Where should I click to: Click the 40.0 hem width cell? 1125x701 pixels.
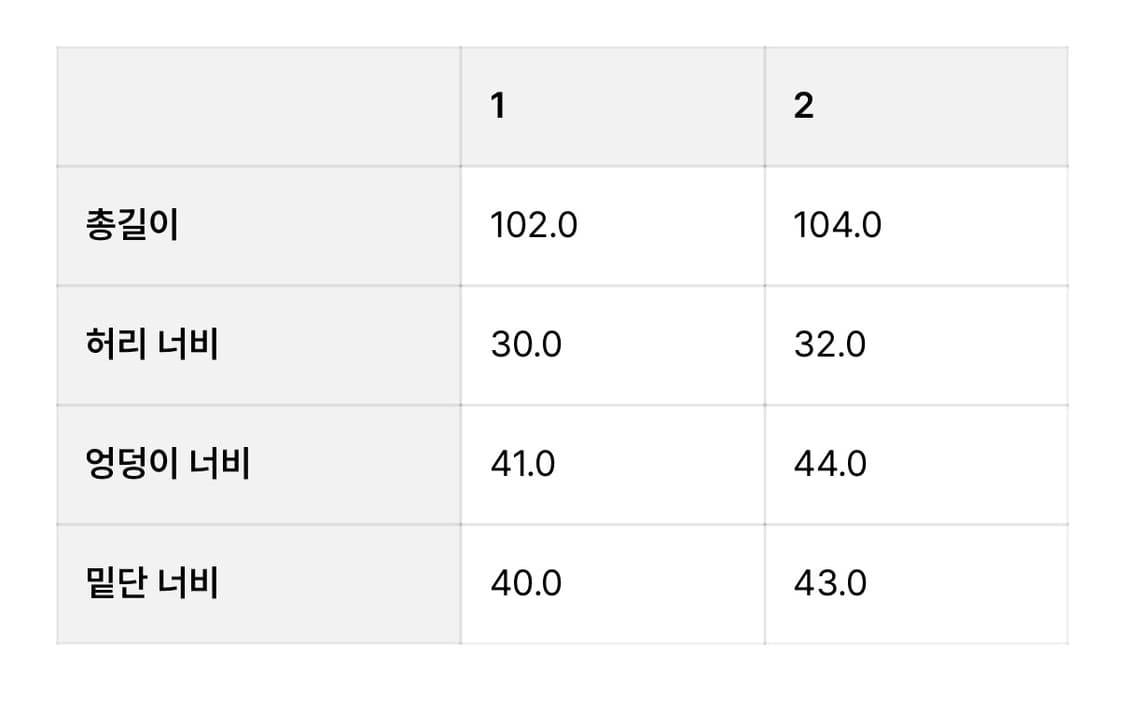526,583
